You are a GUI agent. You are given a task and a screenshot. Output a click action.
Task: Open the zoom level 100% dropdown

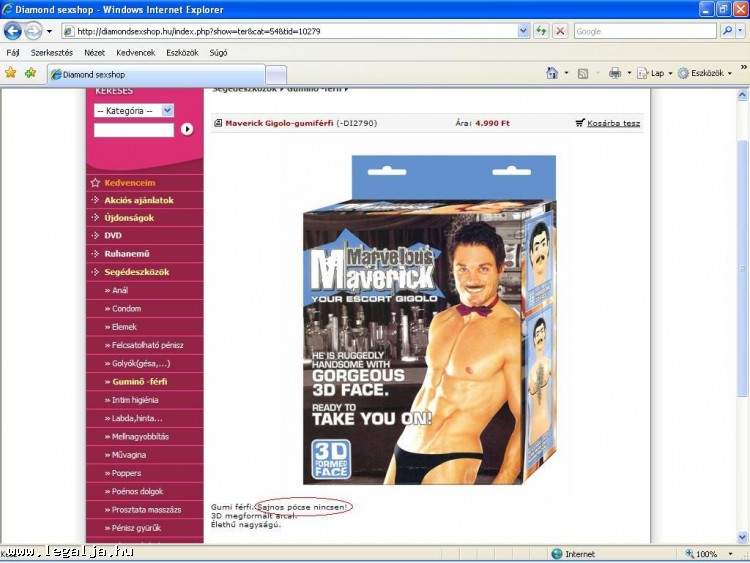tap(711, 554)
